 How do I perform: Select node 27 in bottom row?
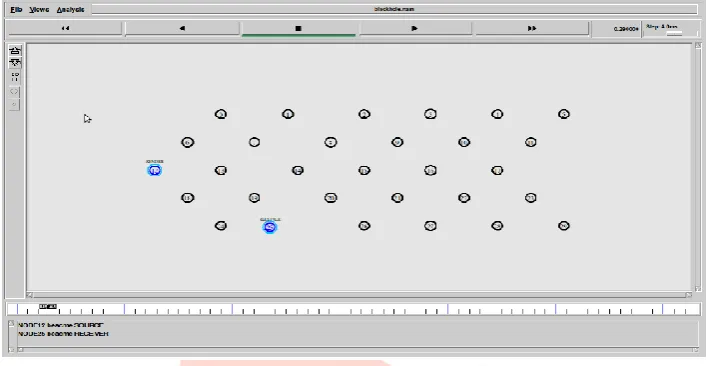pos(431,225)
